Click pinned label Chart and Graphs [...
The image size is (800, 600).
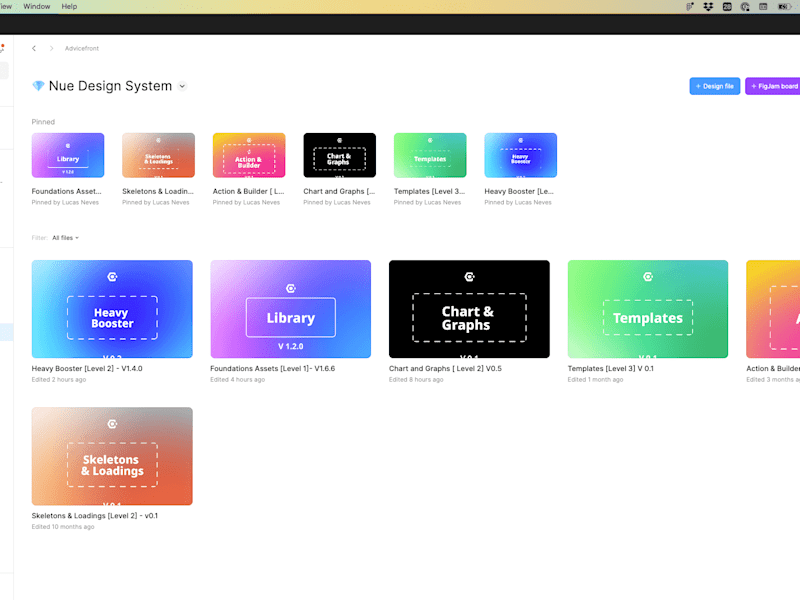click(x=339, y=191)
